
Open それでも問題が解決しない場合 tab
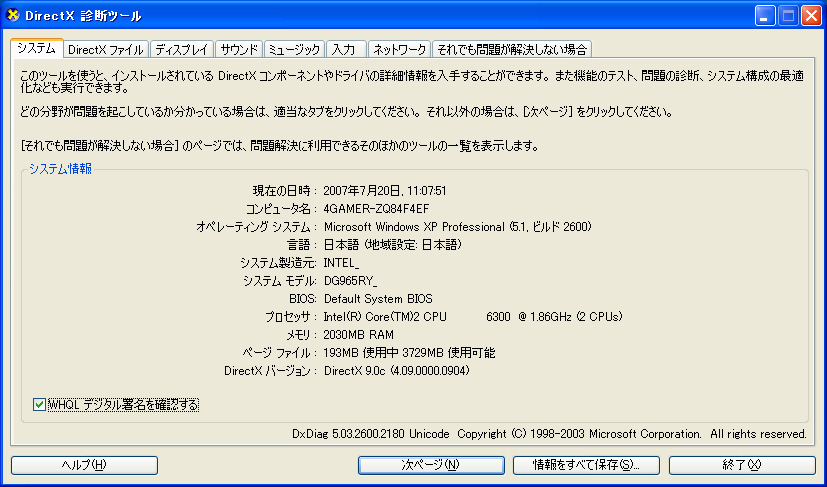click(512, 50)
